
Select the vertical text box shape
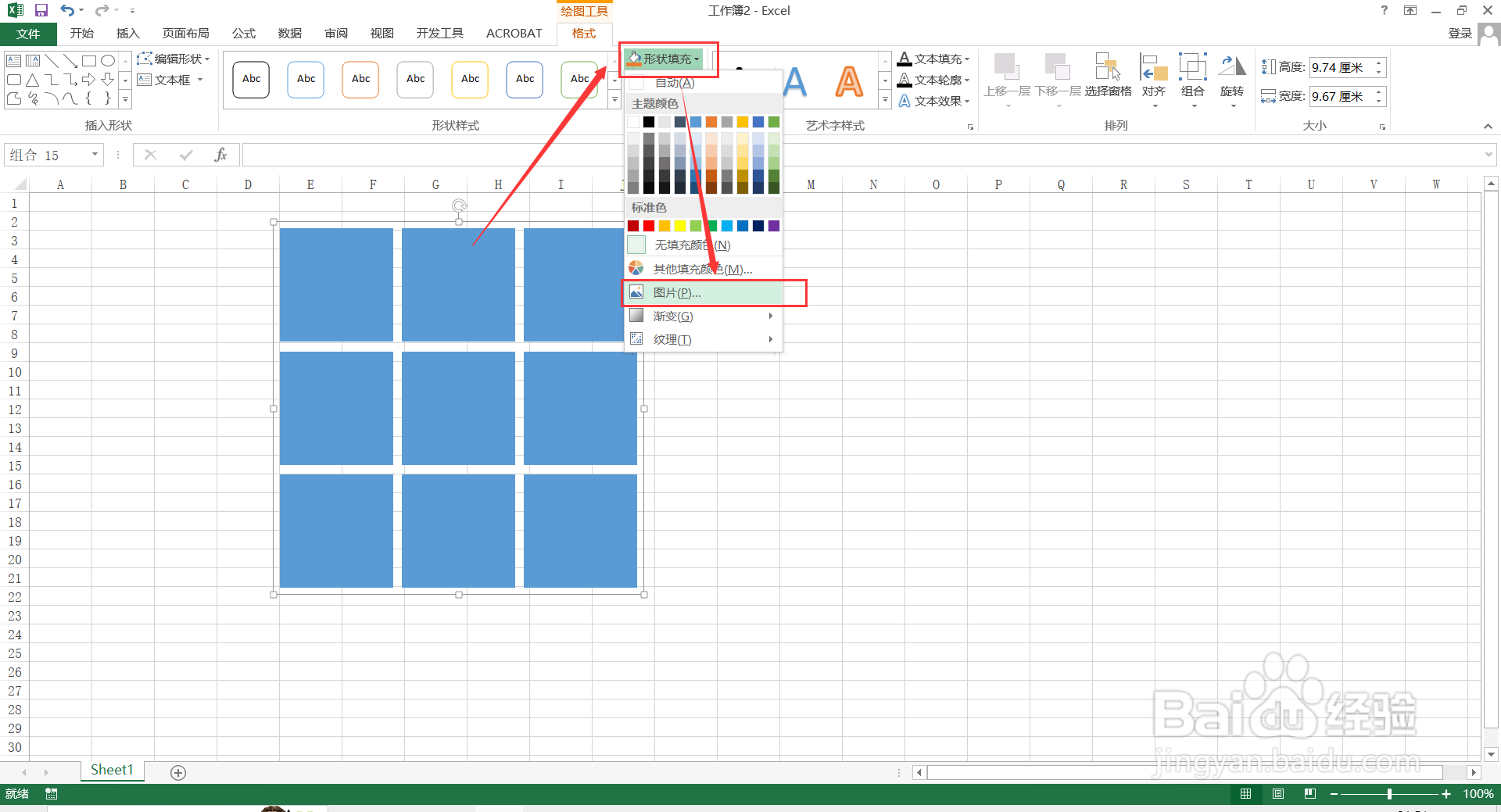(33, 60)
